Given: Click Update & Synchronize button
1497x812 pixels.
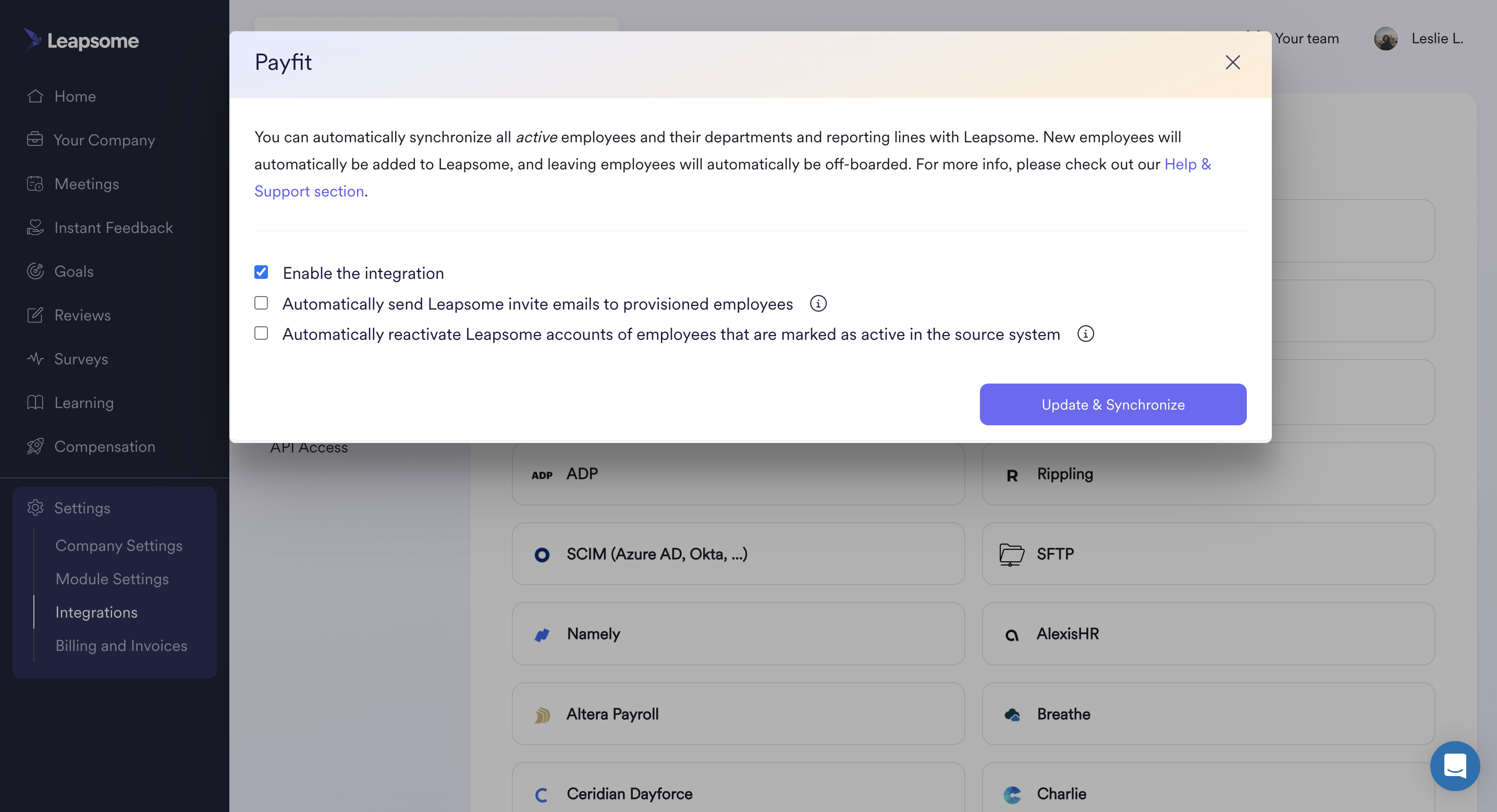Looking at the screenshot, I should click(1113, 404).
